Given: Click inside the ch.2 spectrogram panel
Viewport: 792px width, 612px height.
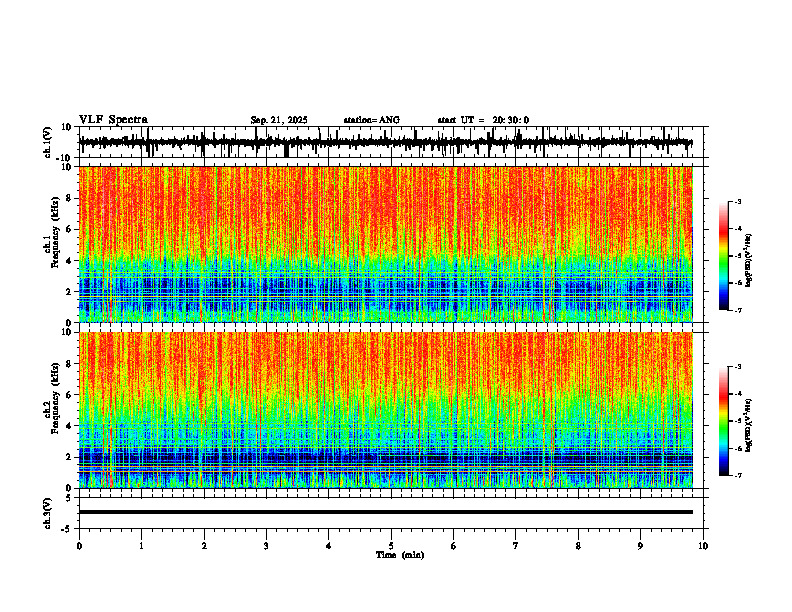Looking at the screenshot, I should coord(385,410).
